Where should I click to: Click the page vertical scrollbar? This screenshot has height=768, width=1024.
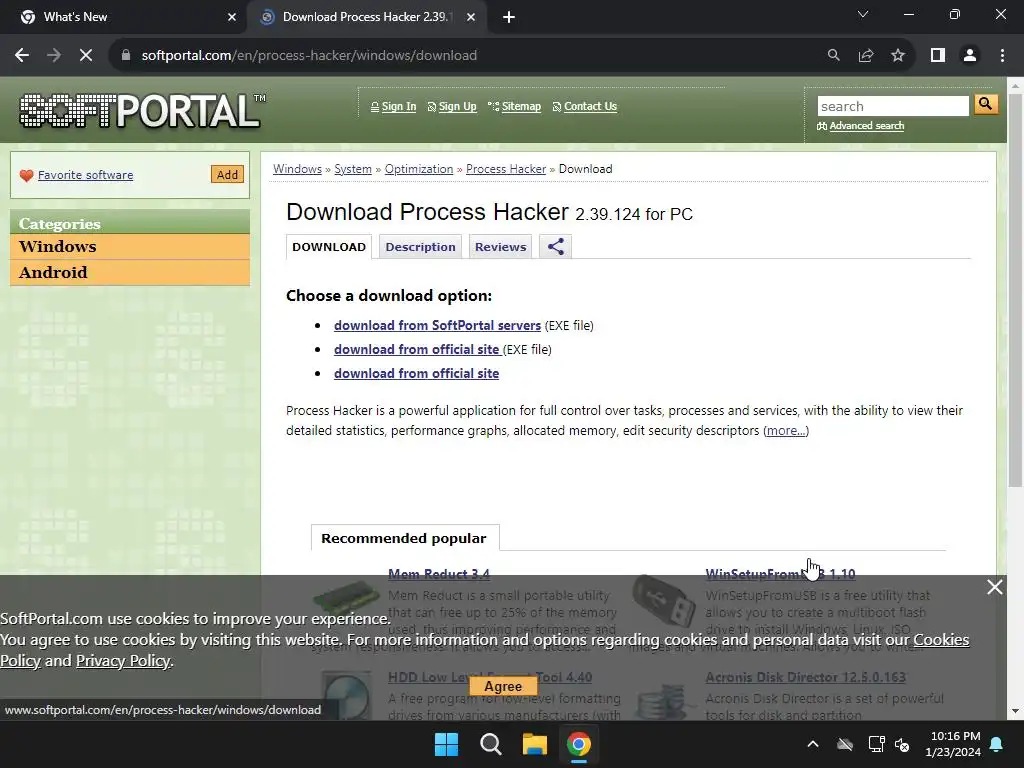(1016, 291)
